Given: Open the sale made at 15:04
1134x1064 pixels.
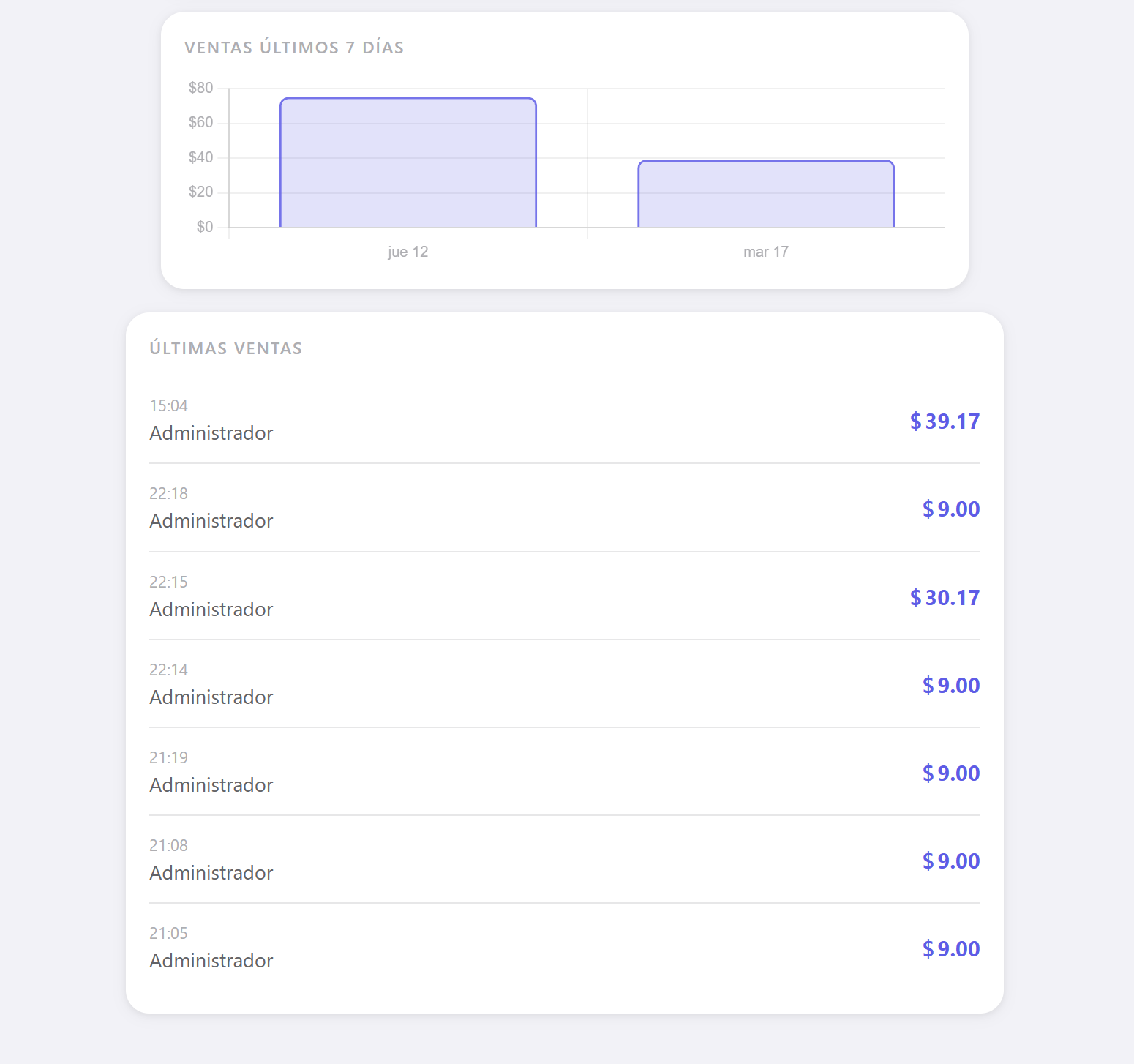Looking at the screenshot, I should tap(564, 420).
